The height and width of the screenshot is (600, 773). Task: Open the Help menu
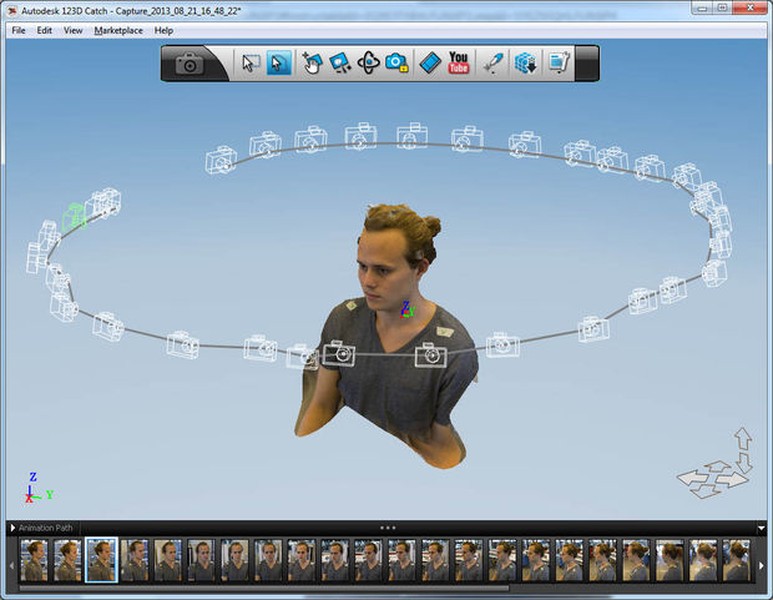click(x=164, y=31)
